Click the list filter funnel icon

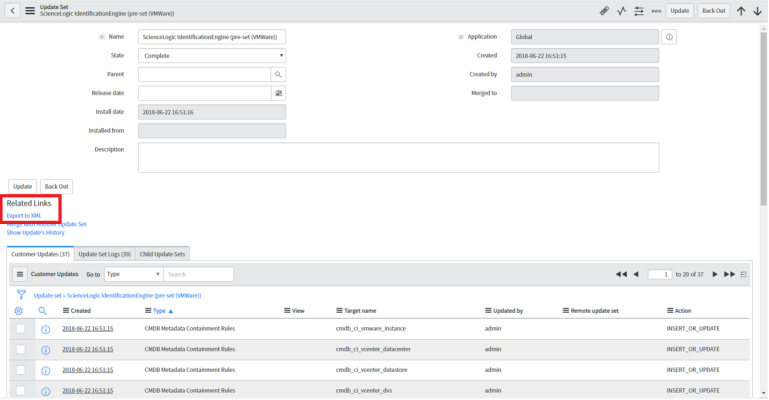pos(21,295)
